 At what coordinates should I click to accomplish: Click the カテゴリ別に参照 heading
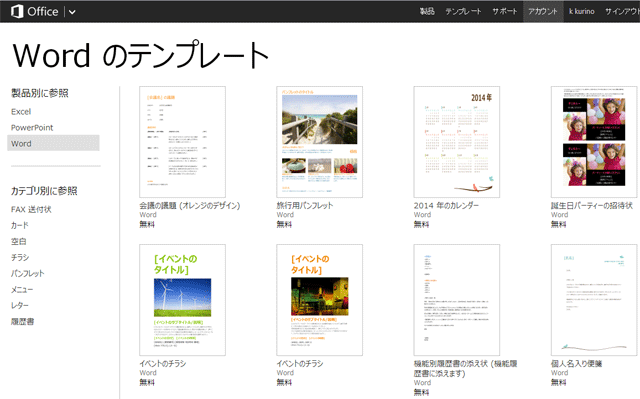coord(44,191)
